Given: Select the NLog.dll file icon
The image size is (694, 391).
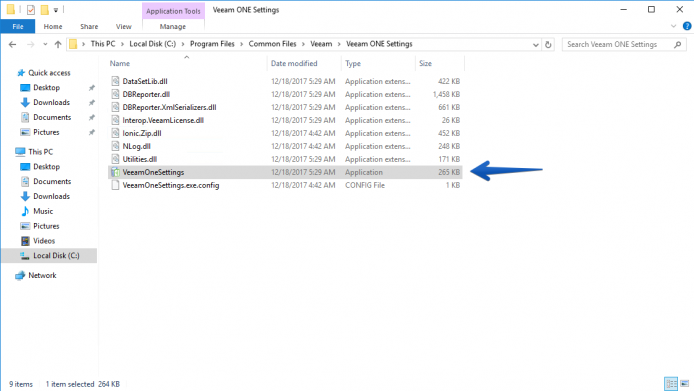Looking at the screenshot, I should point(116,146).
